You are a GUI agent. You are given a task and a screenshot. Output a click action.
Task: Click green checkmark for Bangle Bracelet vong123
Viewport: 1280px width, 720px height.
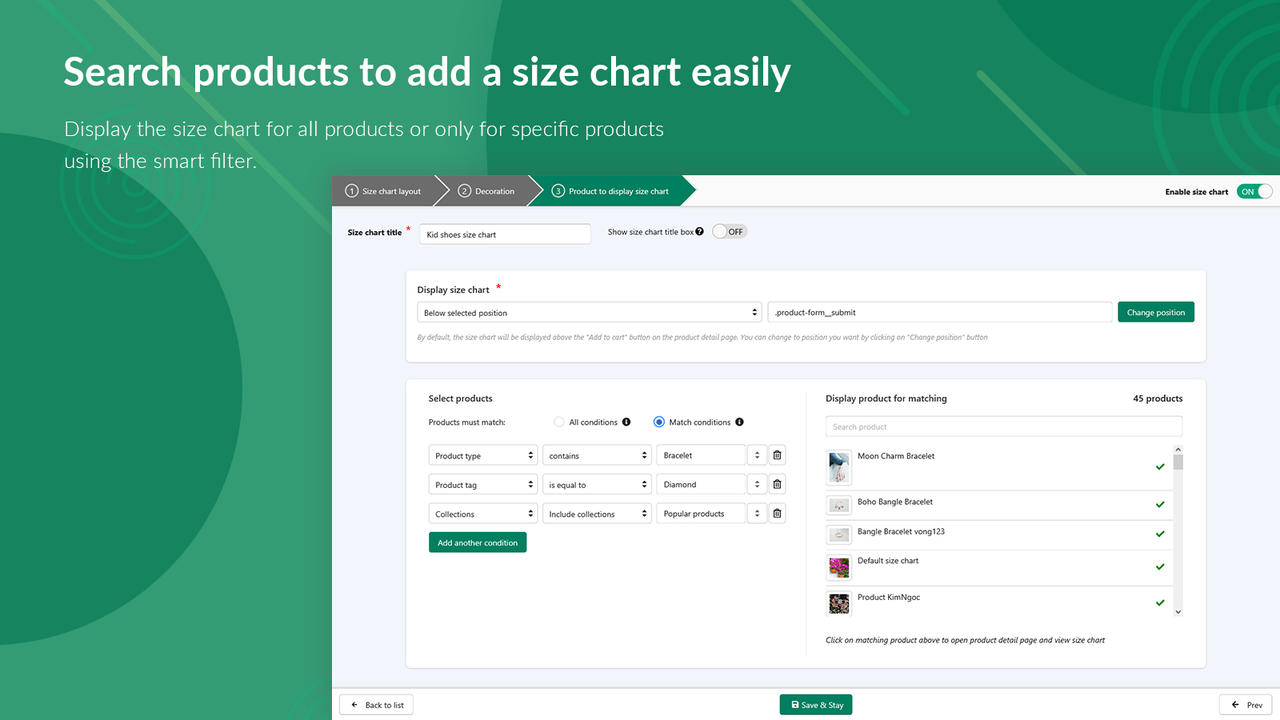click(x=1160, y=534)
